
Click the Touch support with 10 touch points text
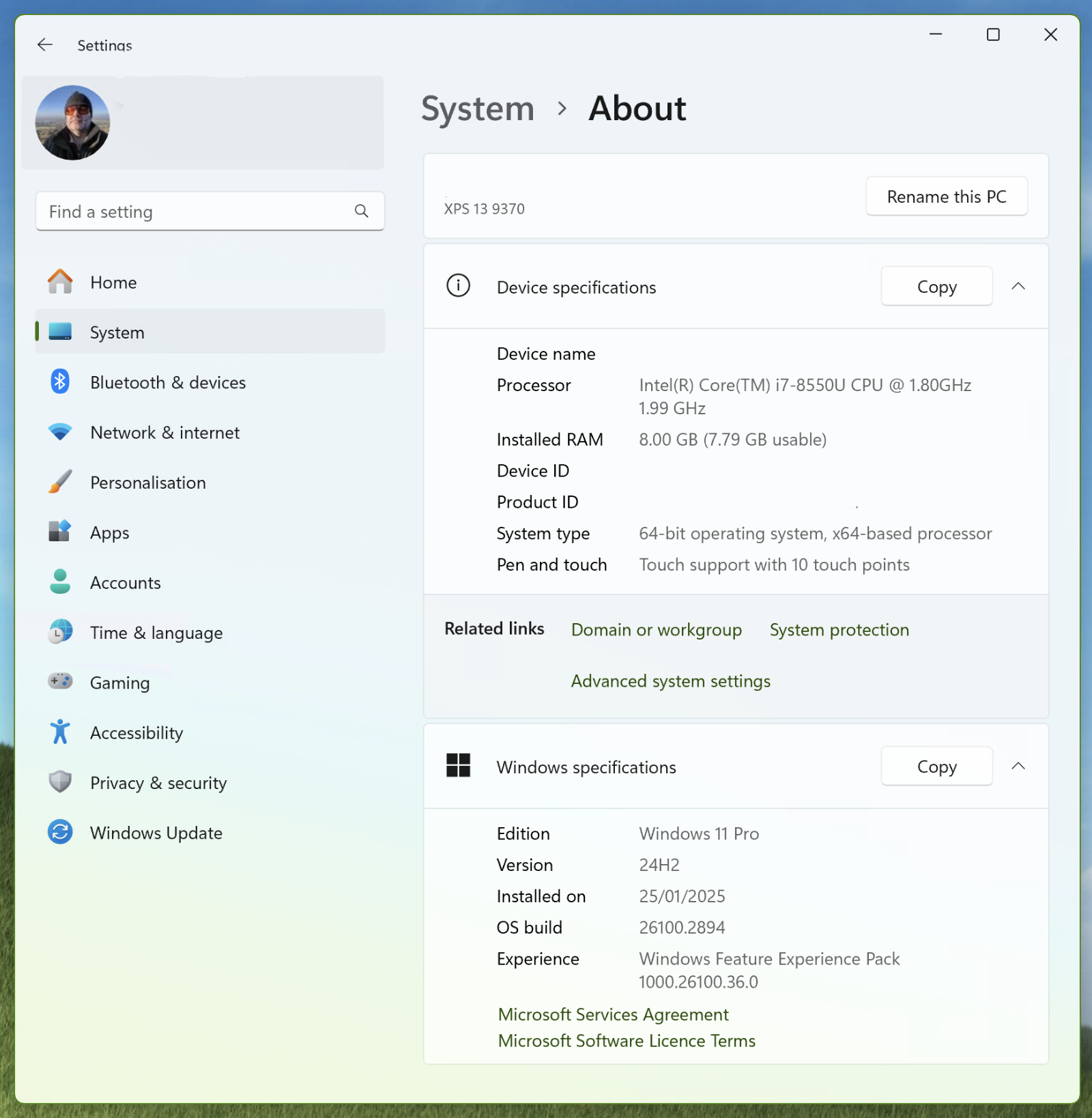coord(774,565)
